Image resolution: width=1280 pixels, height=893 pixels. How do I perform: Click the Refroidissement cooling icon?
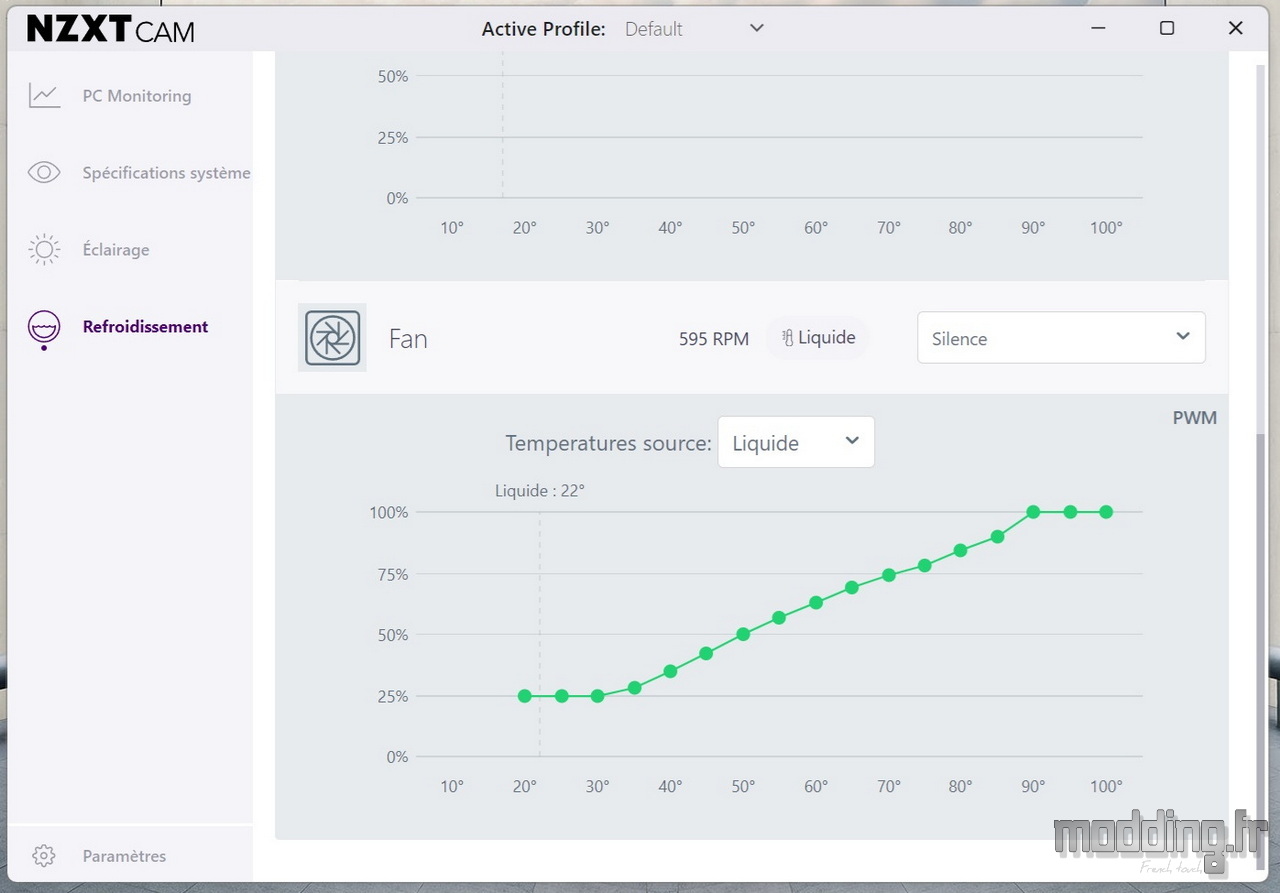point(44,328)
